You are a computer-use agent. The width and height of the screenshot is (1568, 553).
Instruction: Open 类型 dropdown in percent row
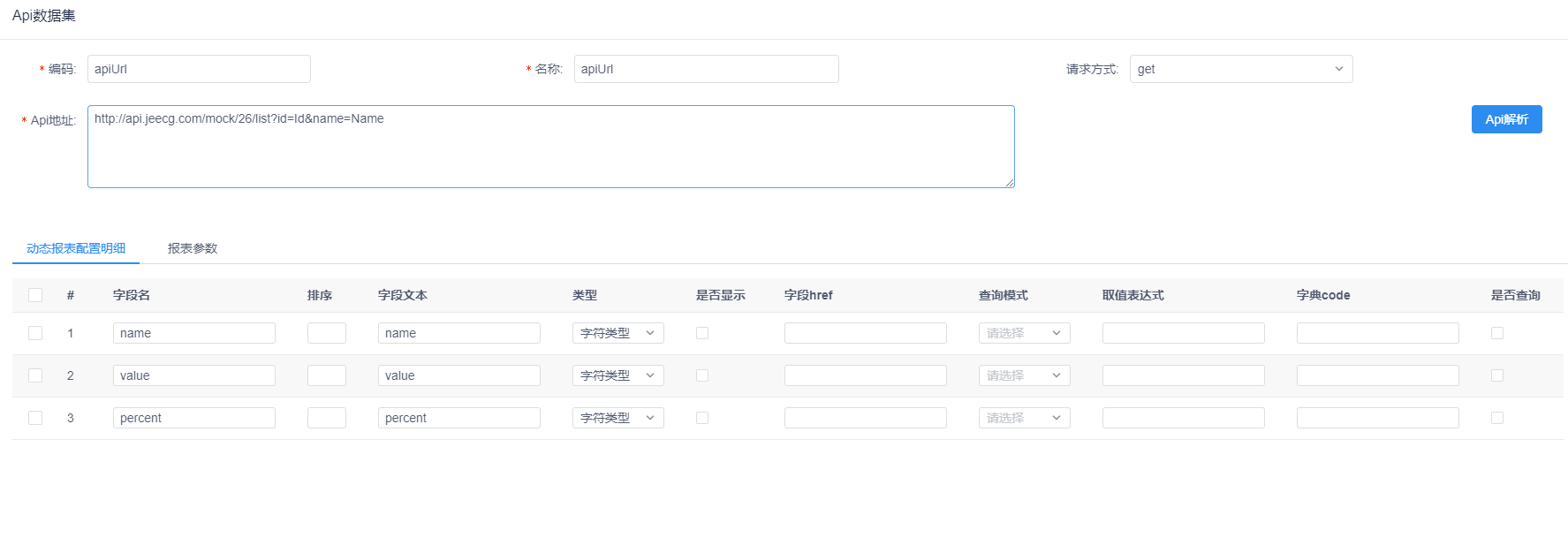618,418
